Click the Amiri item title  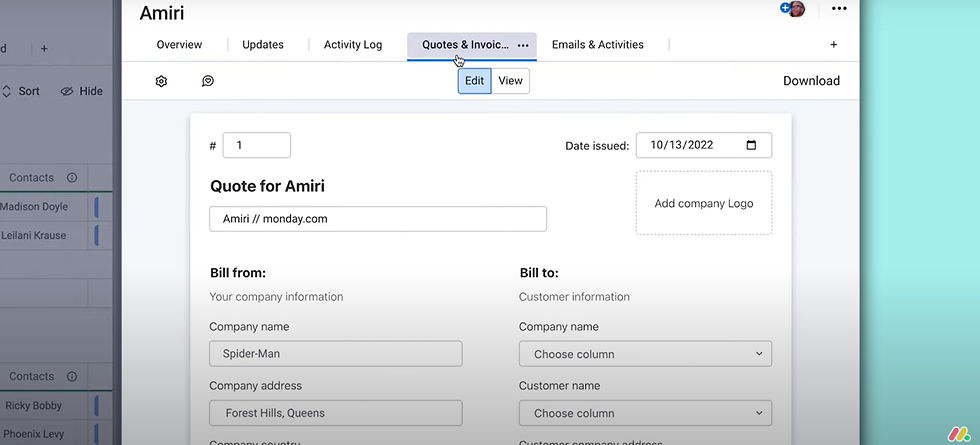click(x=162, y=12)
